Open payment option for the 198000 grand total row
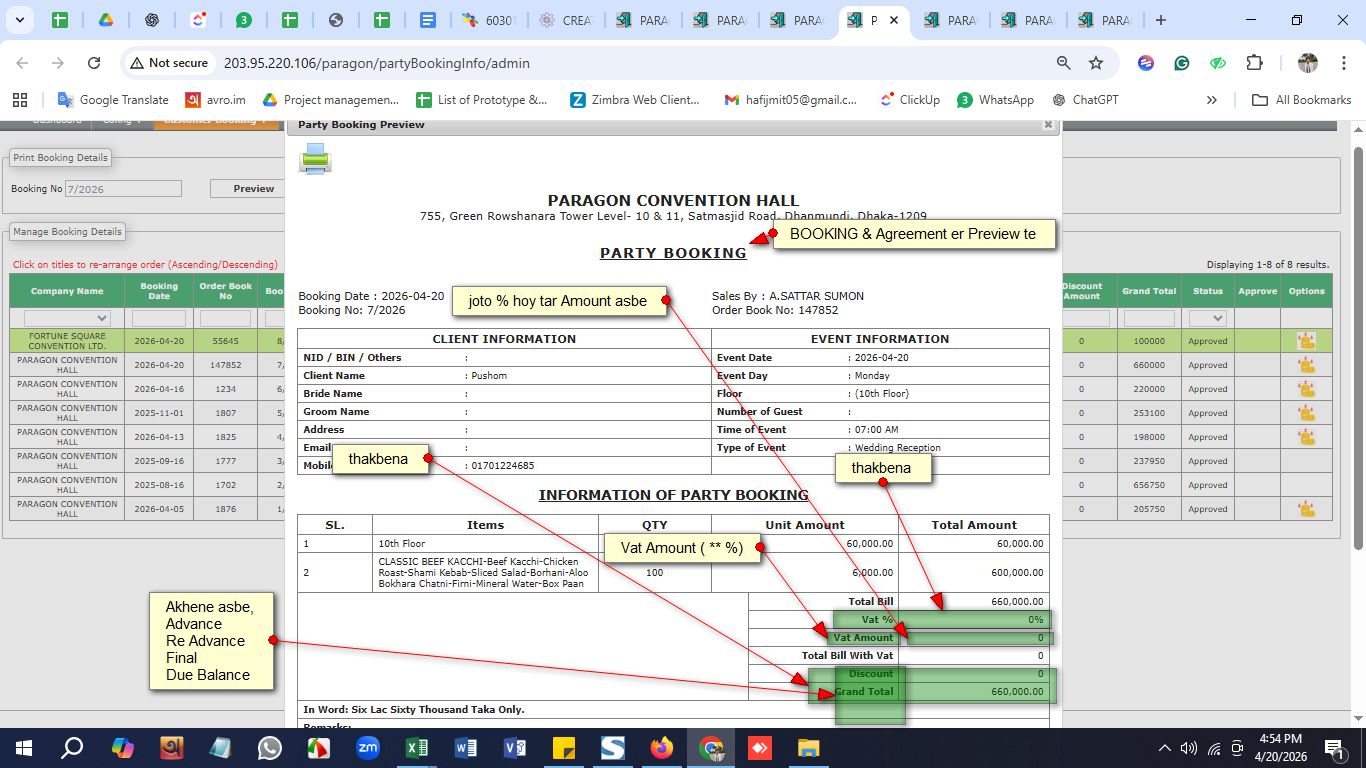 [x=1306, y=437]
